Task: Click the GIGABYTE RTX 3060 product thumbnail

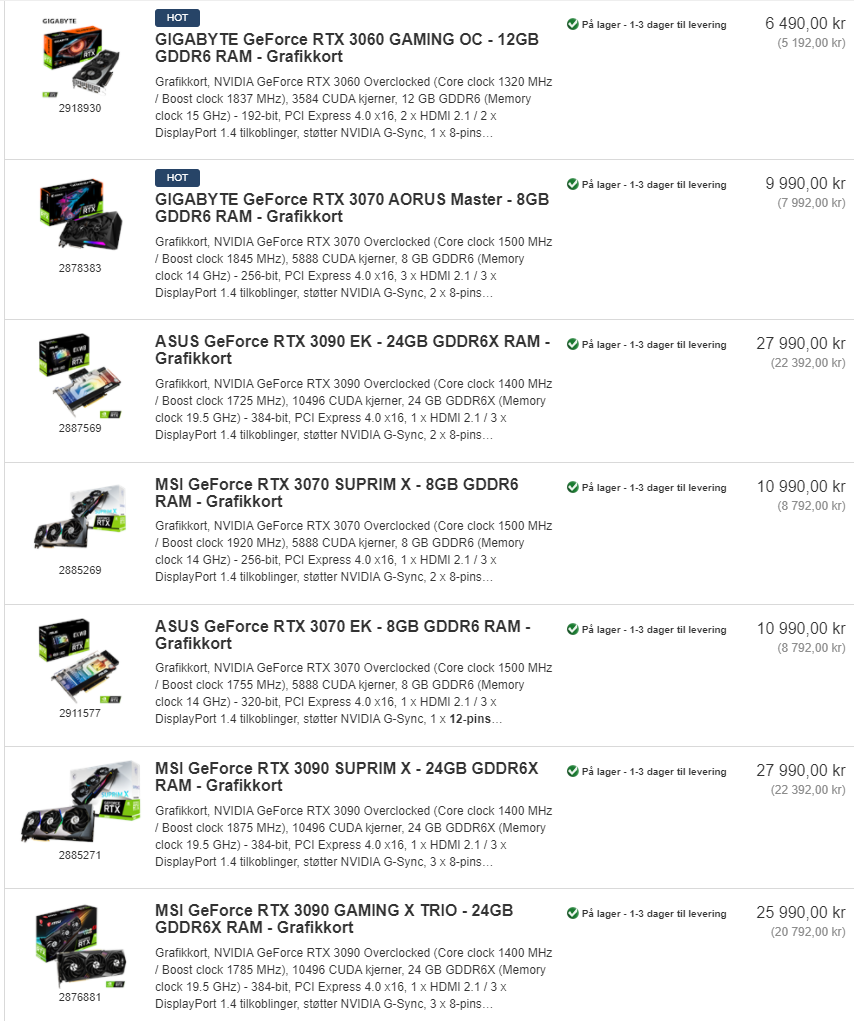Action: click(x=80, y=59)
